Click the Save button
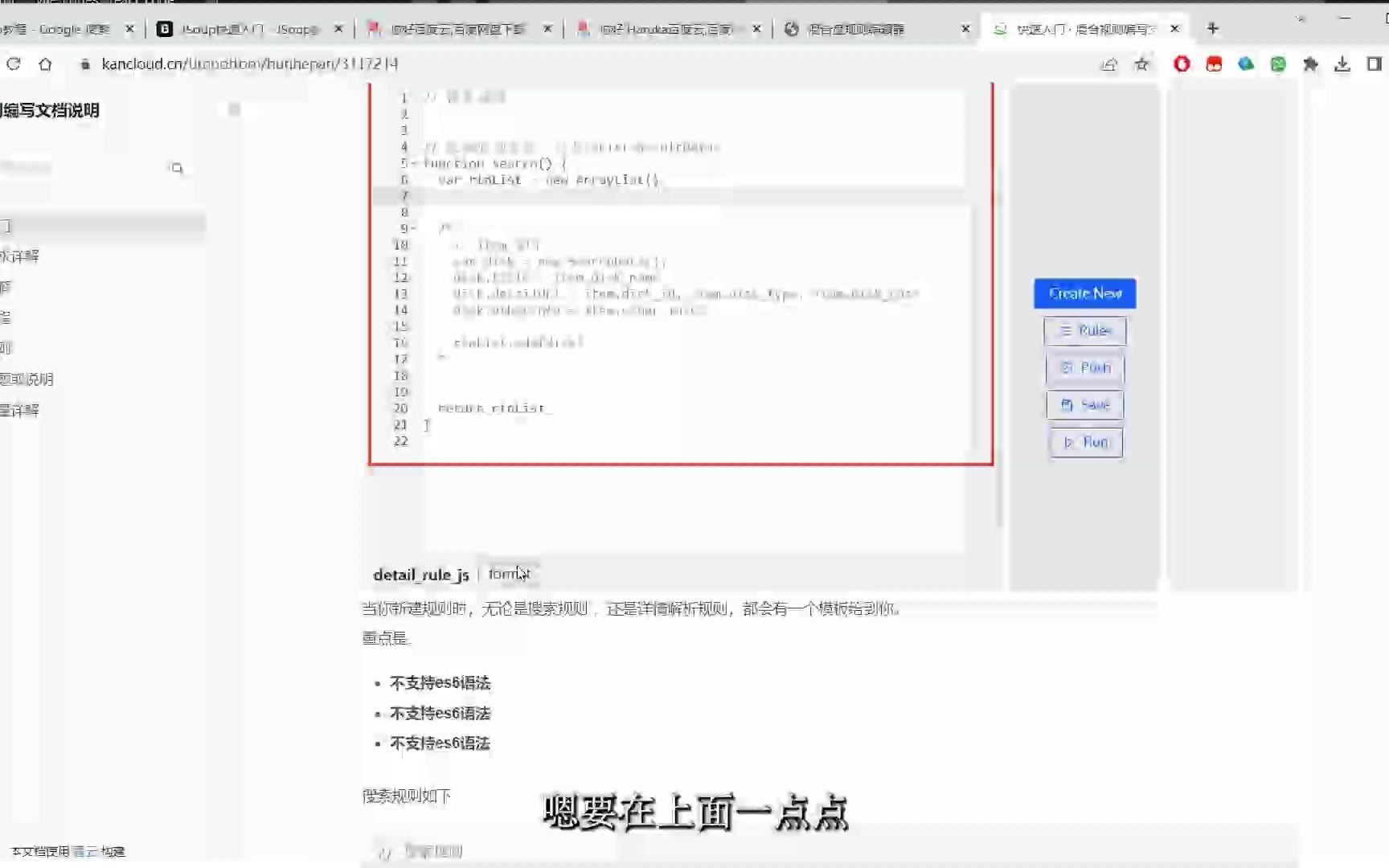The width and height of the screenshot is (1389, 868). 1085,405
